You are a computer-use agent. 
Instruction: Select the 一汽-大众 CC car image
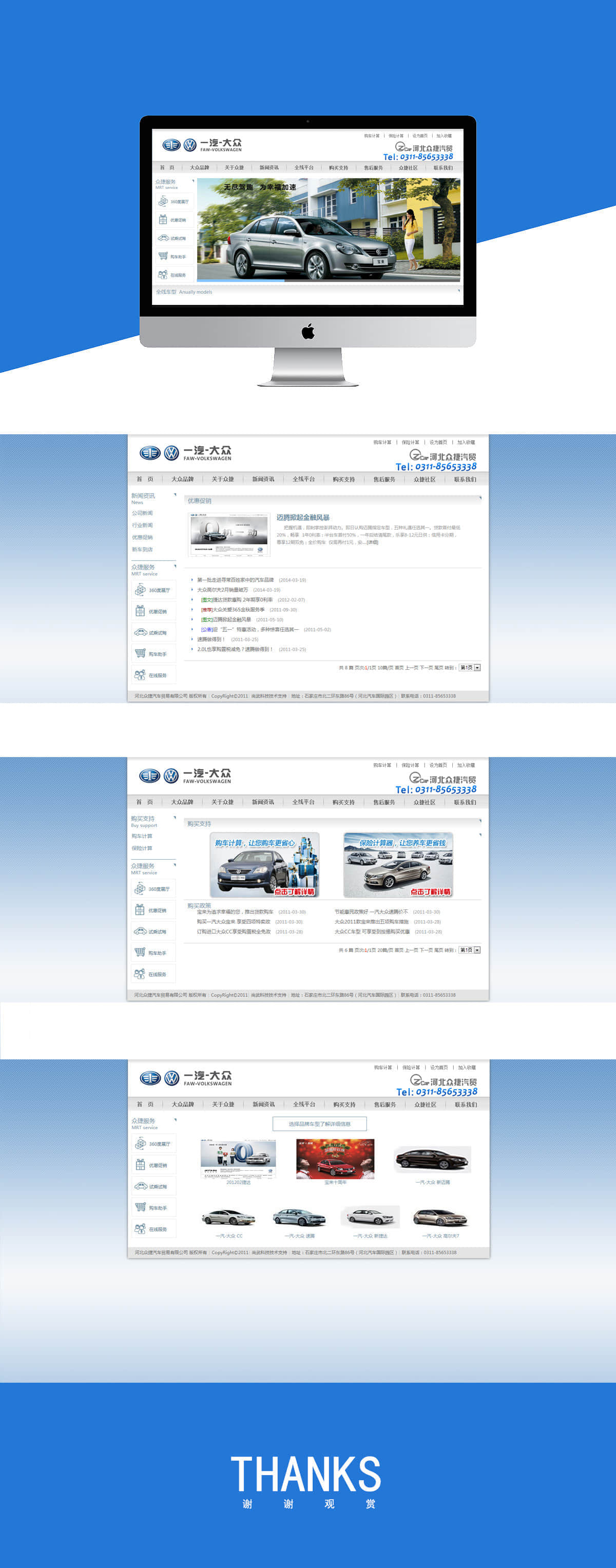(x=229, y=1217)
